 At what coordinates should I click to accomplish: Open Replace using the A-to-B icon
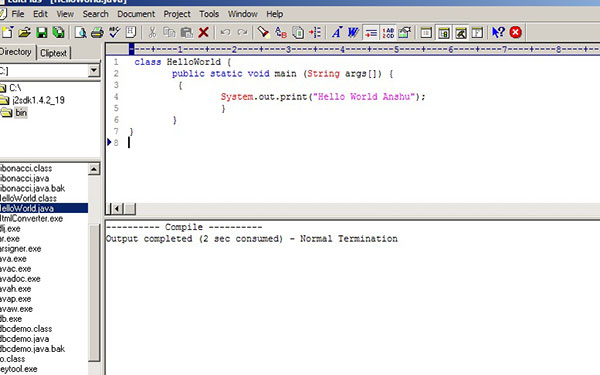tap(281, 33)
